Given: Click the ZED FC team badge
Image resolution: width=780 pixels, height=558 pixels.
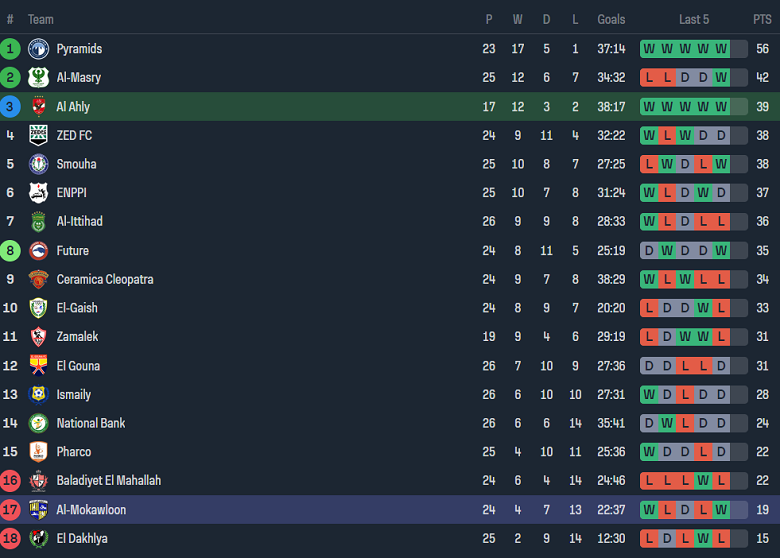Looking at the screenshot, I should (x=38, y=135).
